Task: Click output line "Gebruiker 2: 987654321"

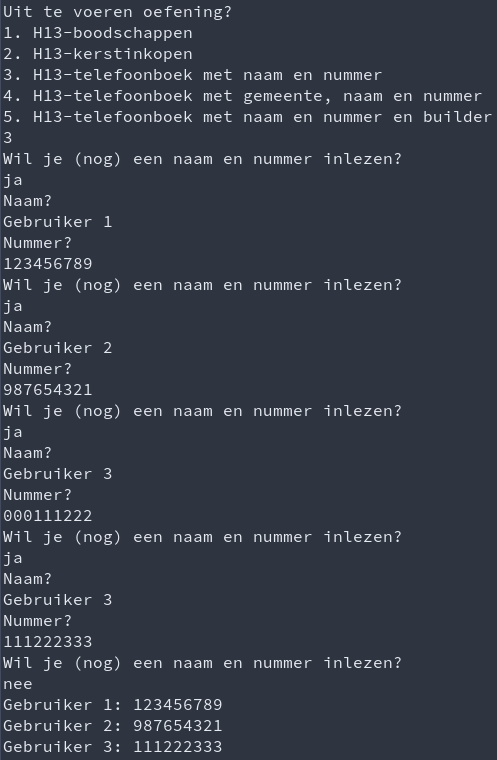Action: 112,726
